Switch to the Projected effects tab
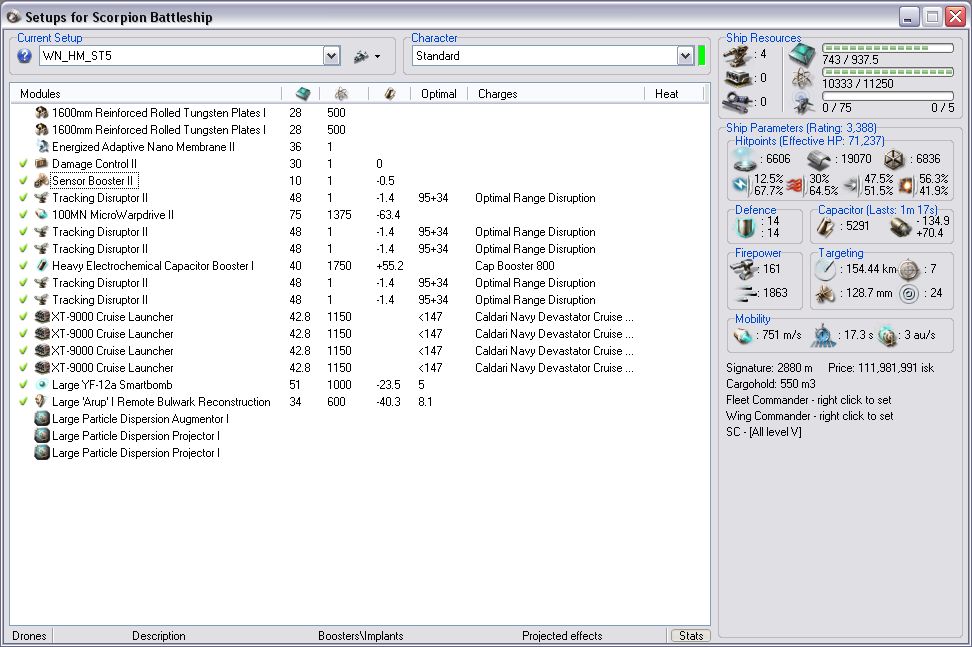Image resolution: width=972 pixels, height=647 pixels. [x=562, y=636]
